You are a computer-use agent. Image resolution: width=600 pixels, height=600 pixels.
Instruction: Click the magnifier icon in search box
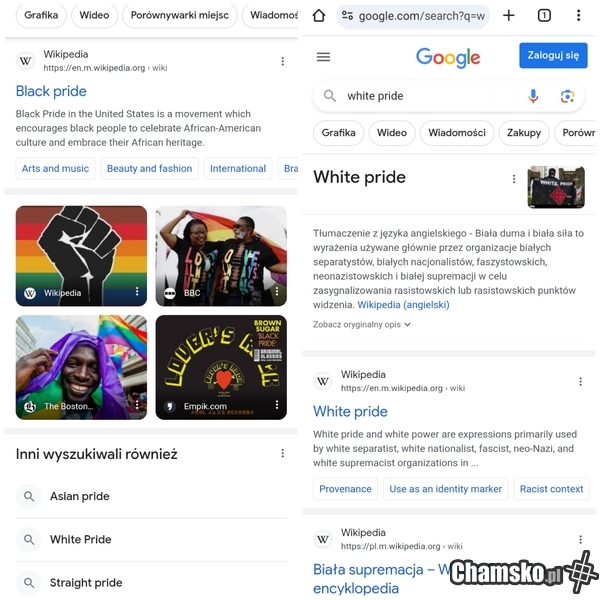tap(329, 96)
